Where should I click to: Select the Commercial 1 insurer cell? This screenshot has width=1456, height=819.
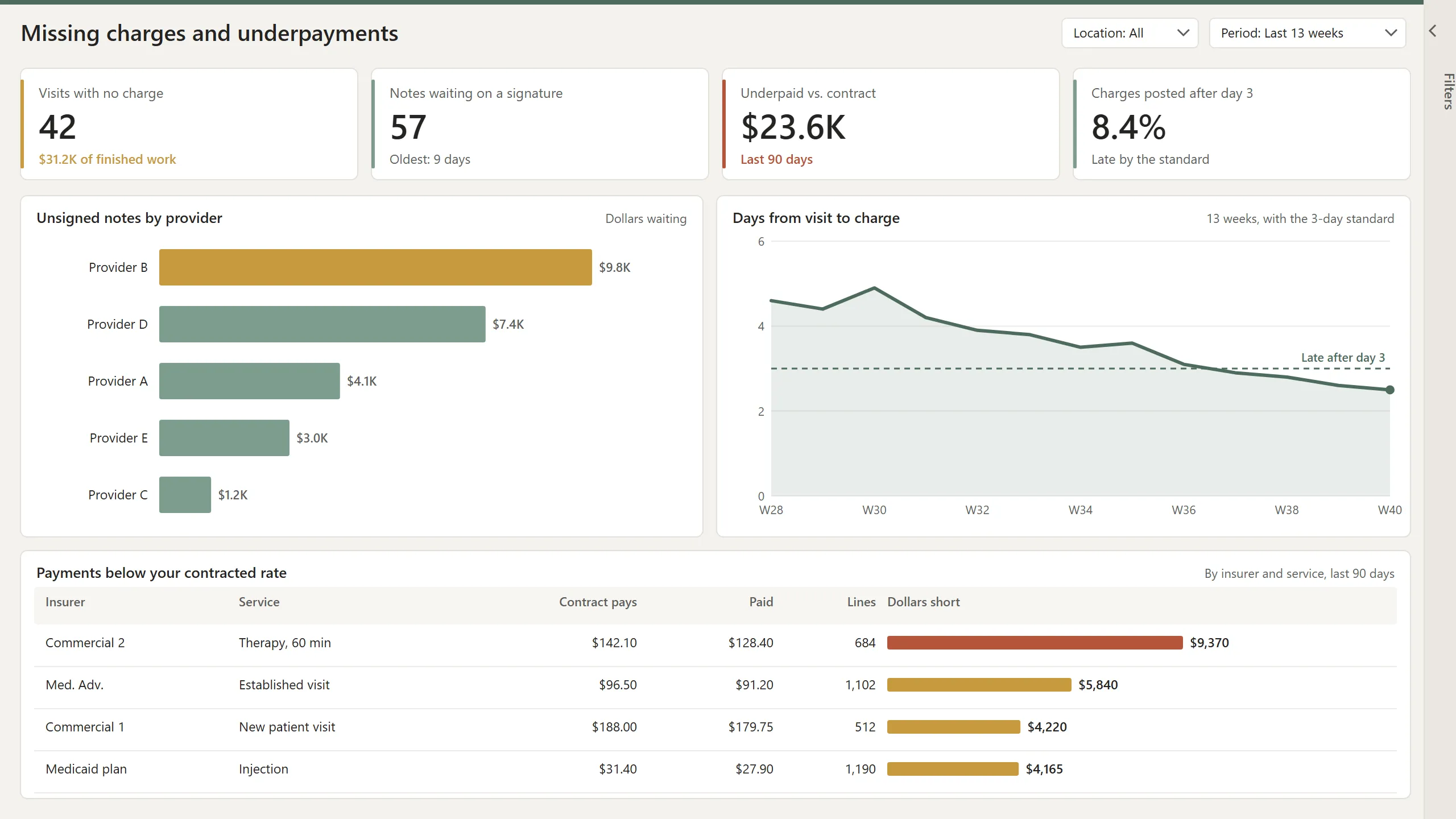(x=85, y=727)
